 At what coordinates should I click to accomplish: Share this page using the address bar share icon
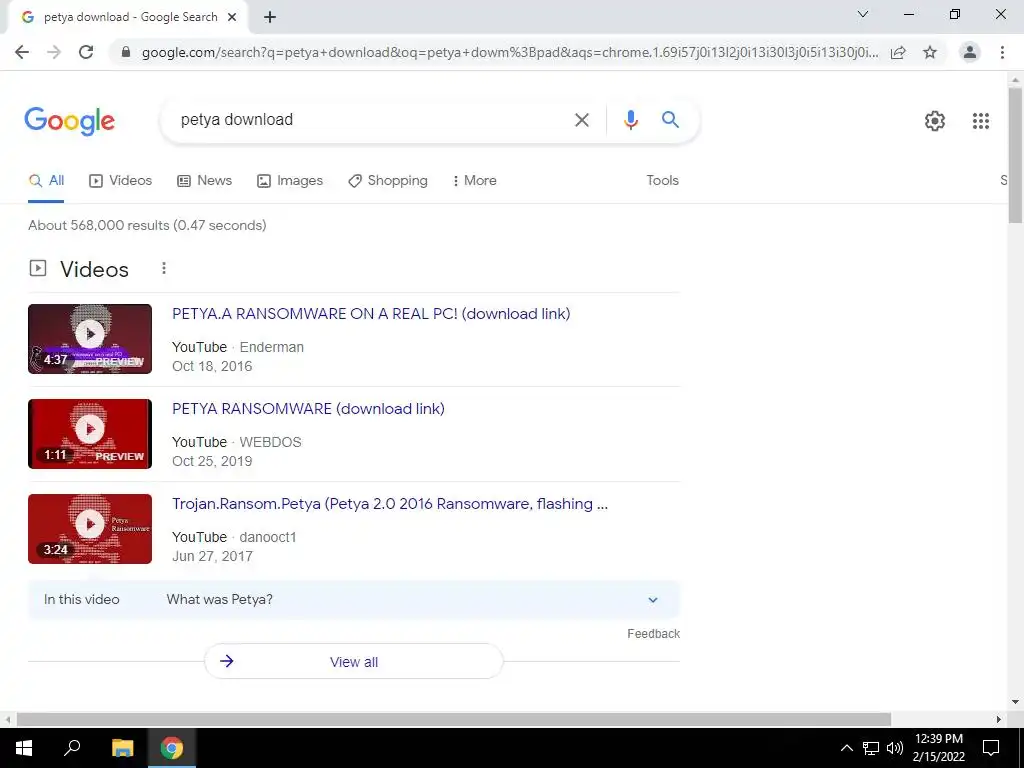898,52
